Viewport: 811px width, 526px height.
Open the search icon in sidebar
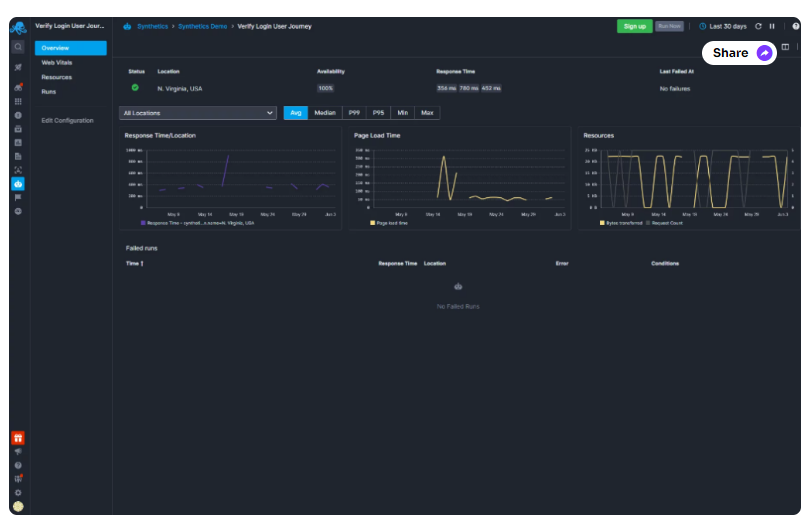click(x=18, y=47)
